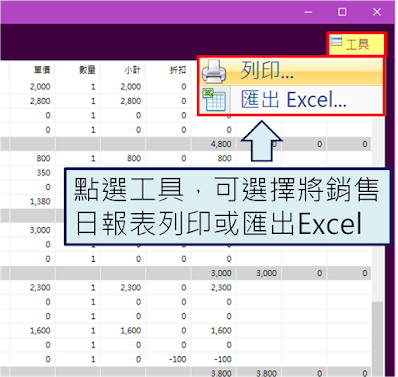
Task: Click the vertical scrollbar thumb
Action: click(377, 338)
